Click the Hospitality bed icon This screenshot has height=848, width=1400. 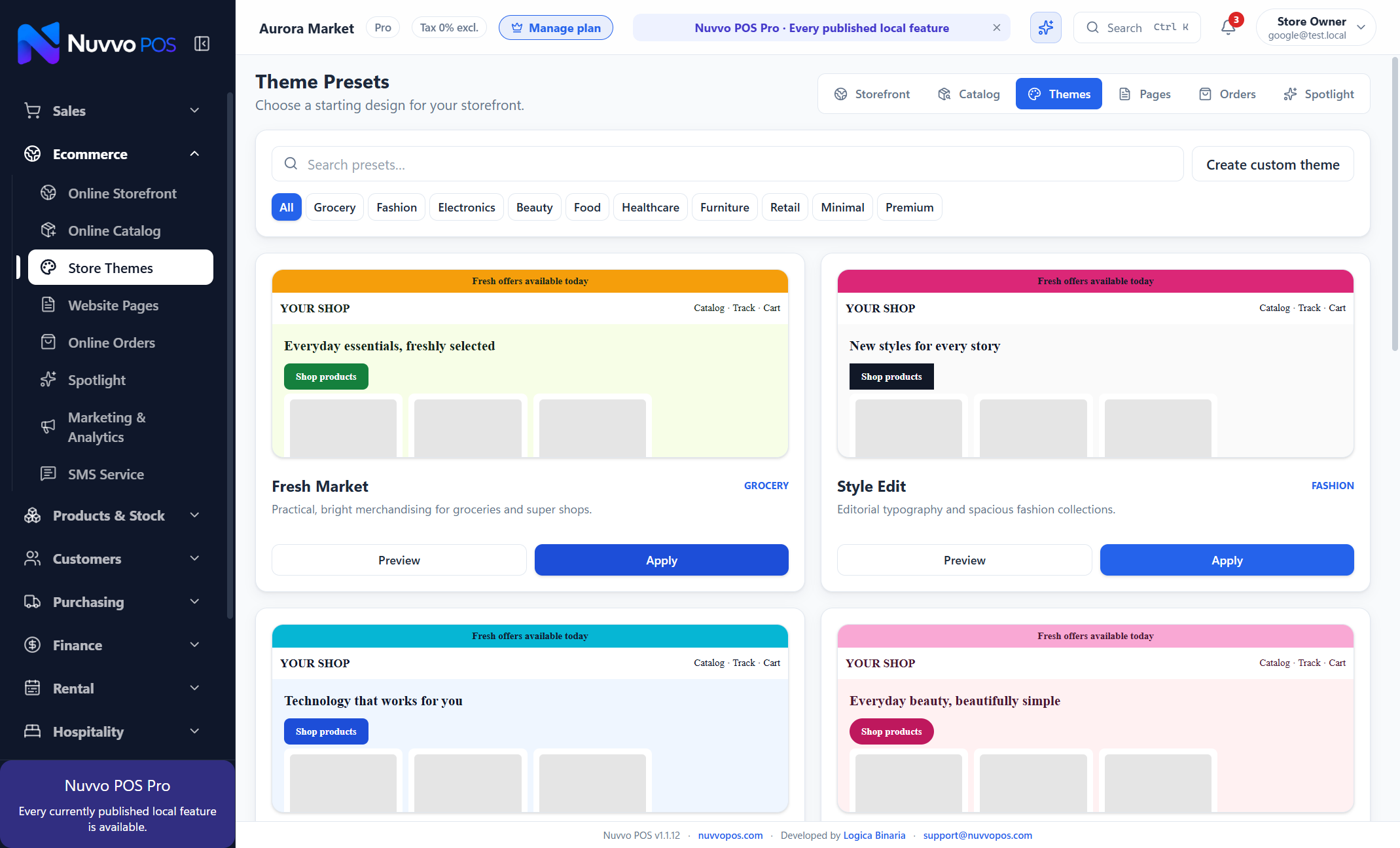[33, 731]
